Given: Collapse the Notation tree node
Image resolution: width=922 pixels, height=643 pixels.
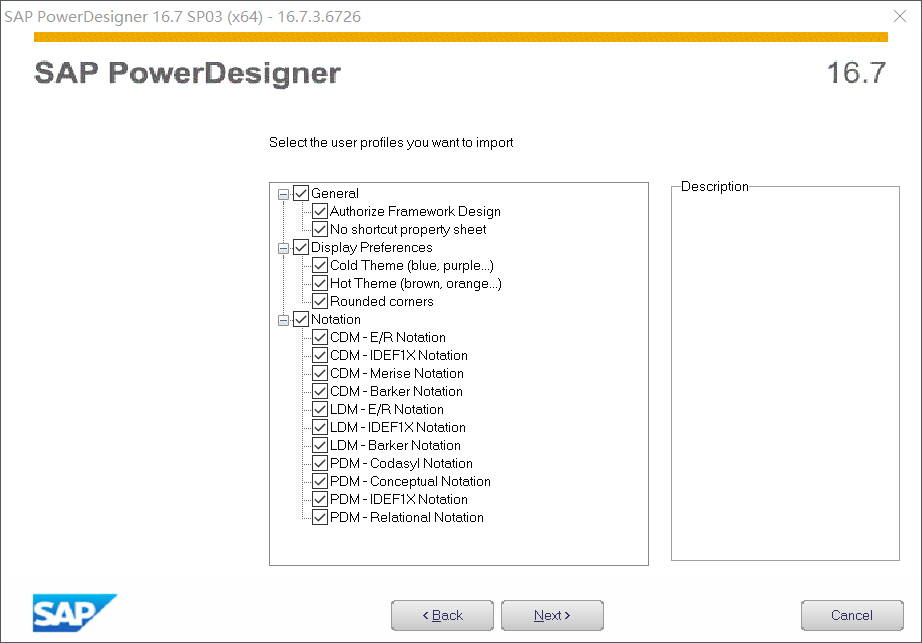Looking at the screenshot, I should 283,320.
